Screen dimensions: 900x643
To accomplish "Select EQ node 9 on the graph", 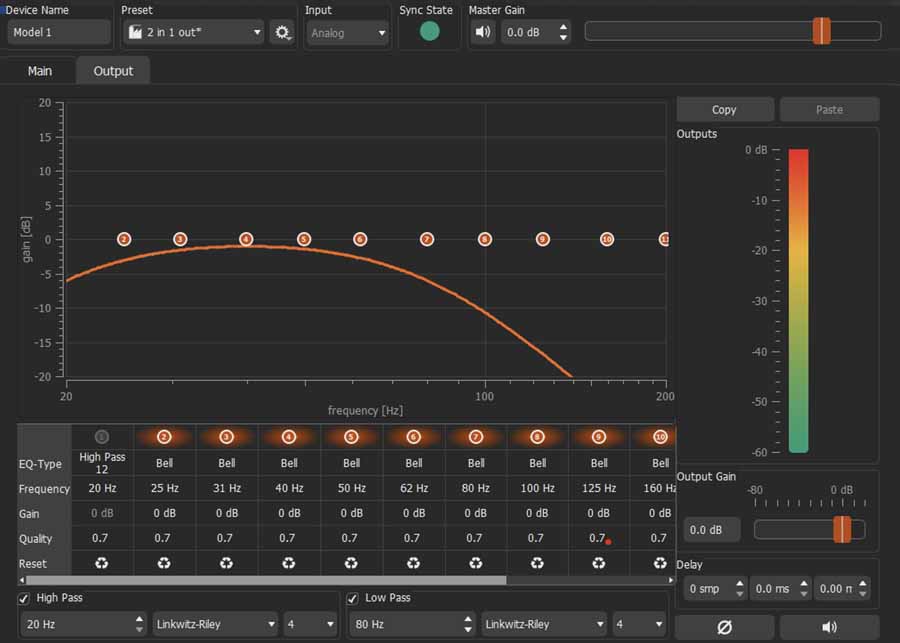I will point(543,239).
